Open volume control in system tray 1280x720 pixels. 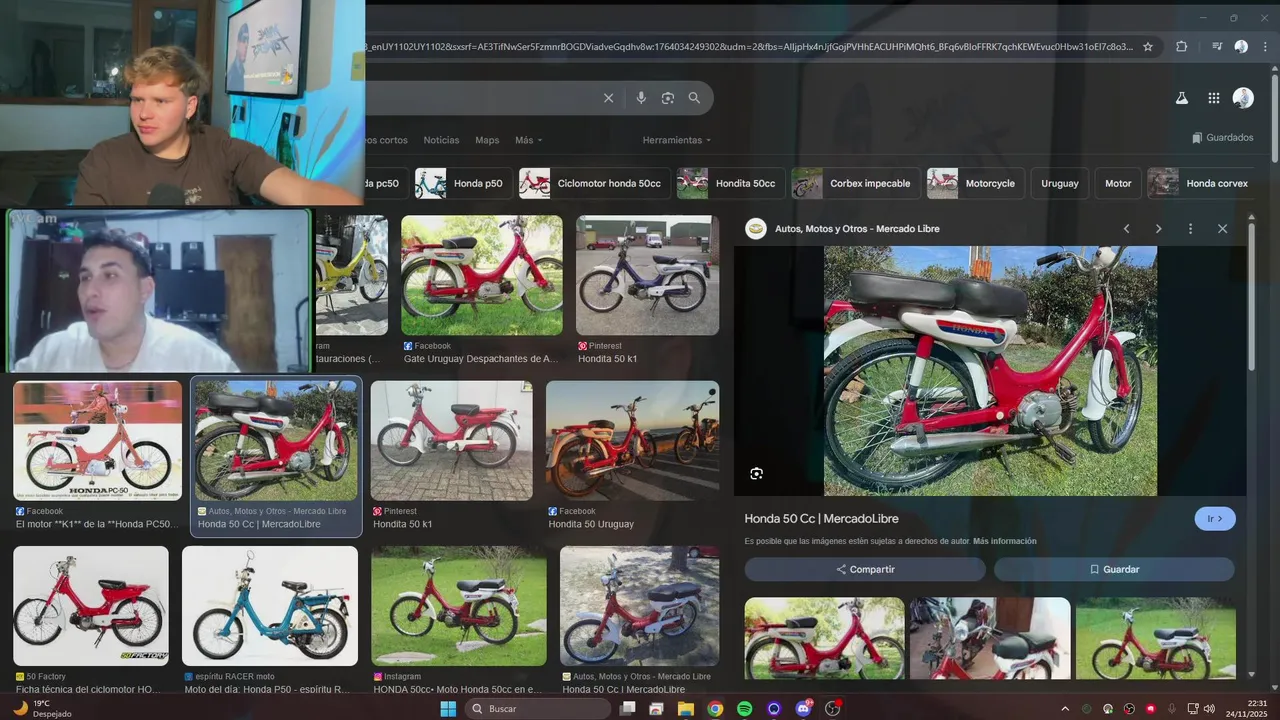pos(1211,708)
